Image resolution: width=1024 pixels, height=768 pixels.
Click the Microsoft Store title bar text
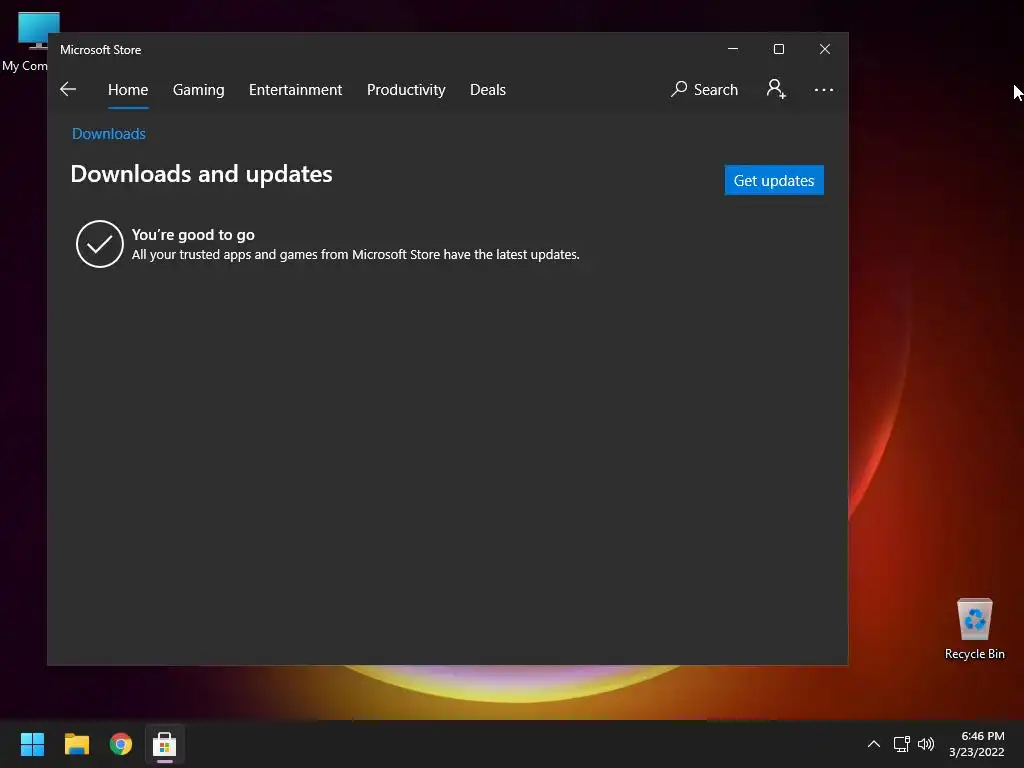[x=101, y=50]
